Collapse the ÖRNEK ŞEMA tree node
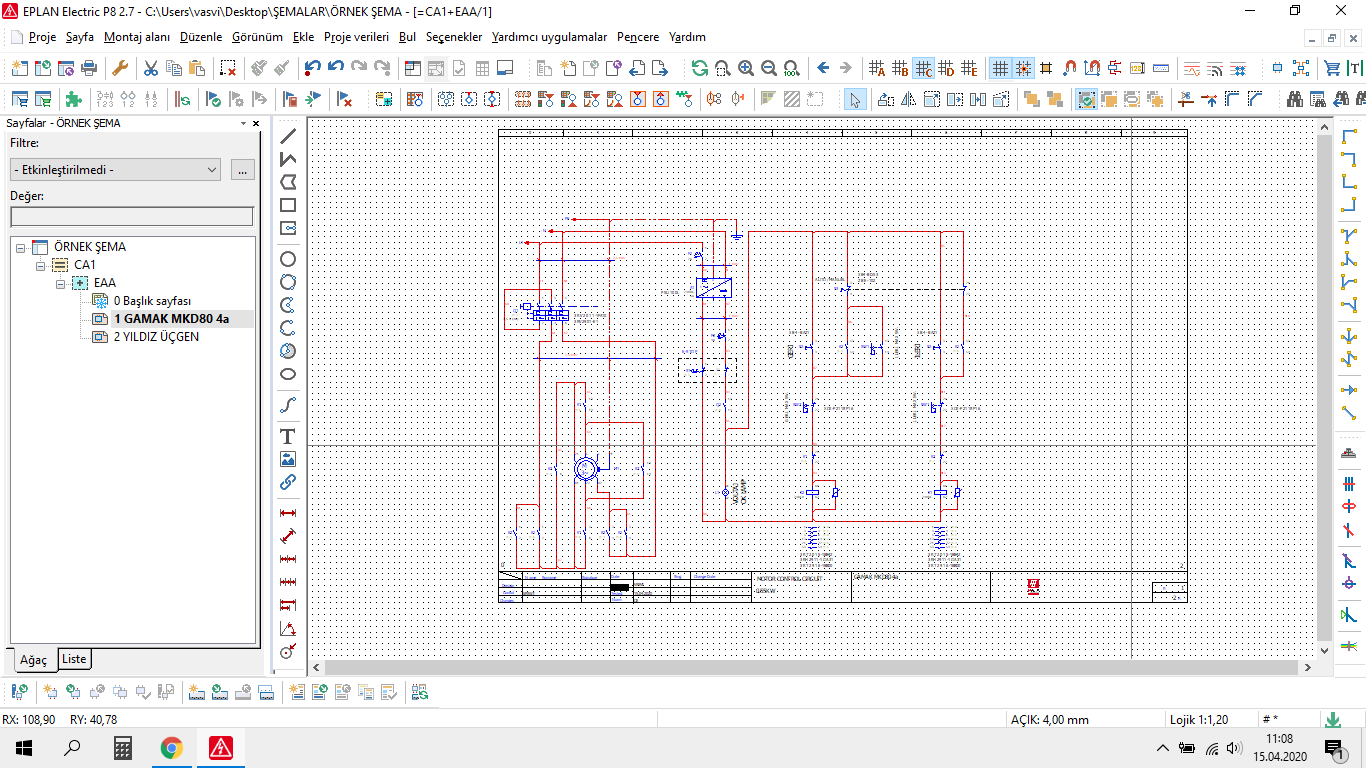This screenshot has width=1366, height=768. click(x=21, y=247)
